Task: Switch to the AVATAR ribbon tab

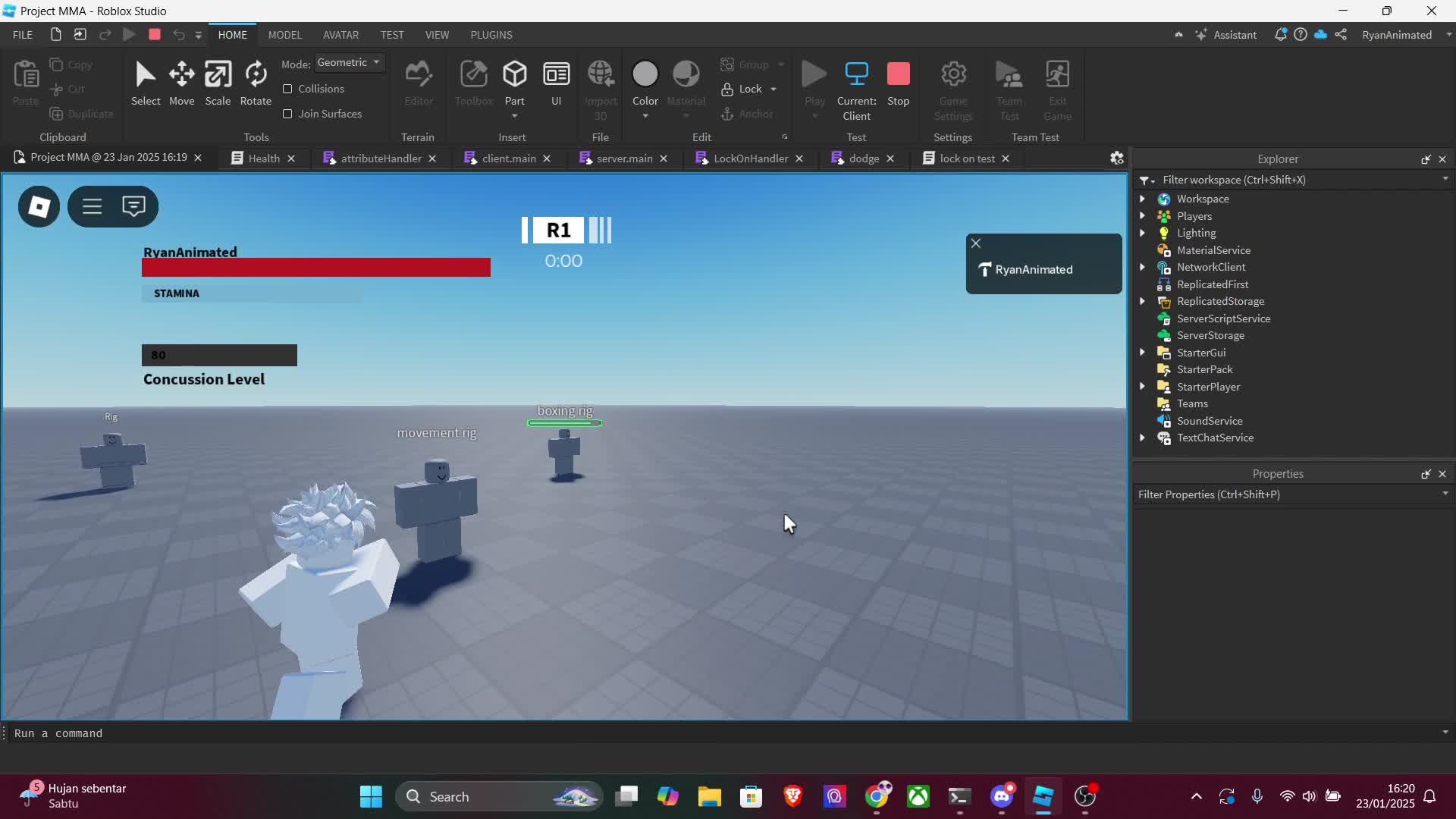Action: click(x=340, y=35)
